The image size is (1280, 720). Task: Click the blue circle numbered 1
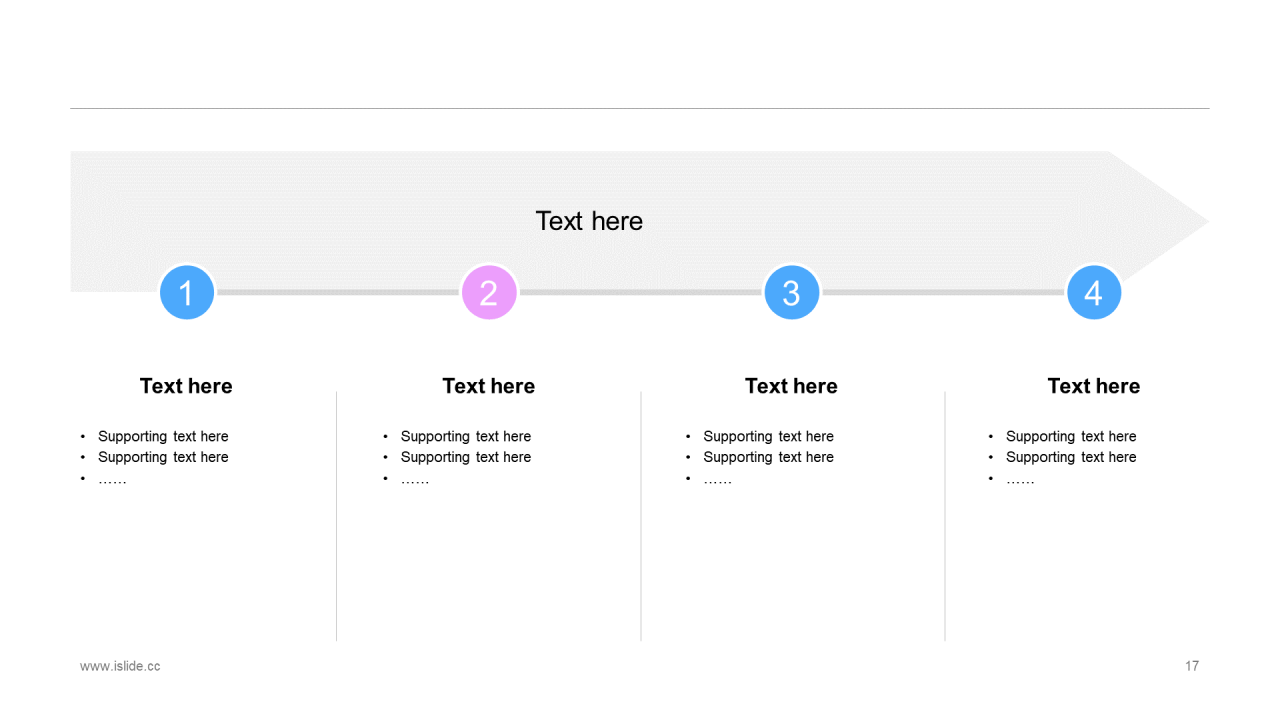click(187, 292)
